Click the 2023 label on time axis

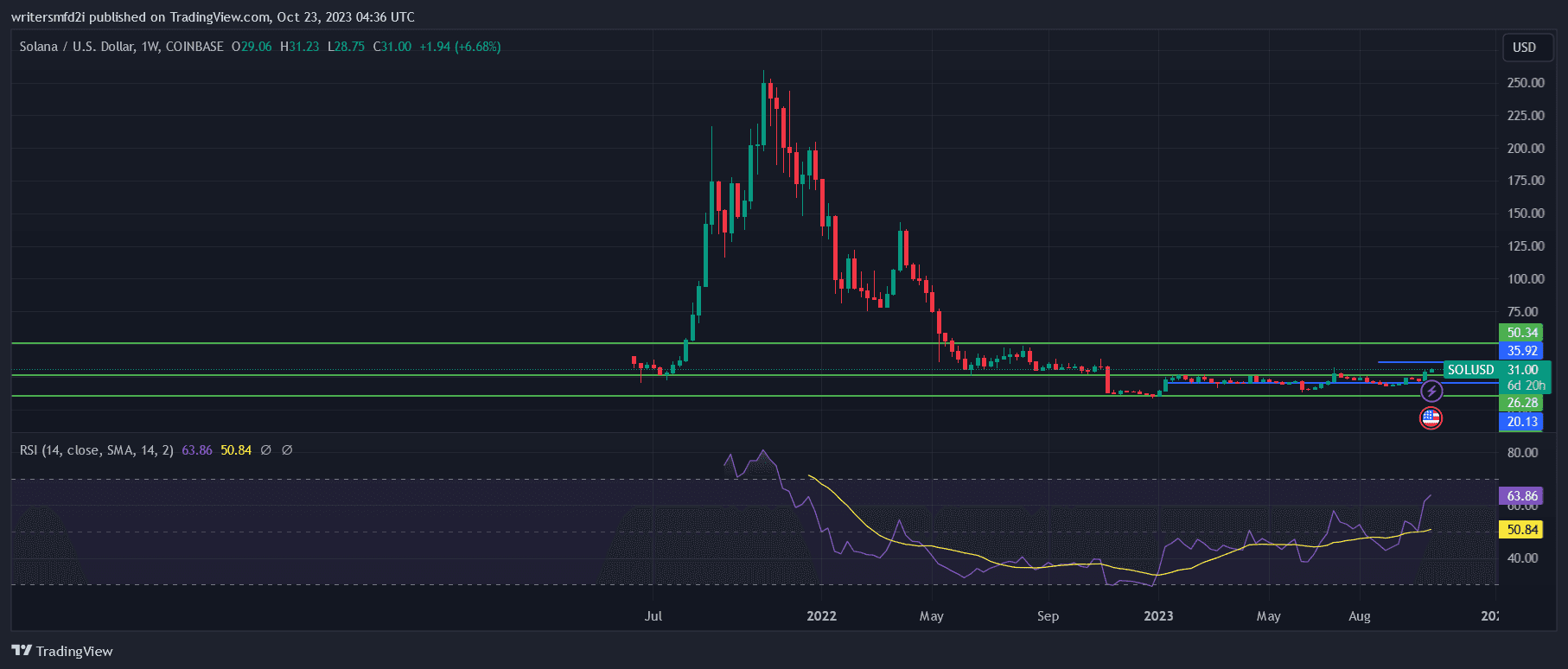pos(1158,616)
